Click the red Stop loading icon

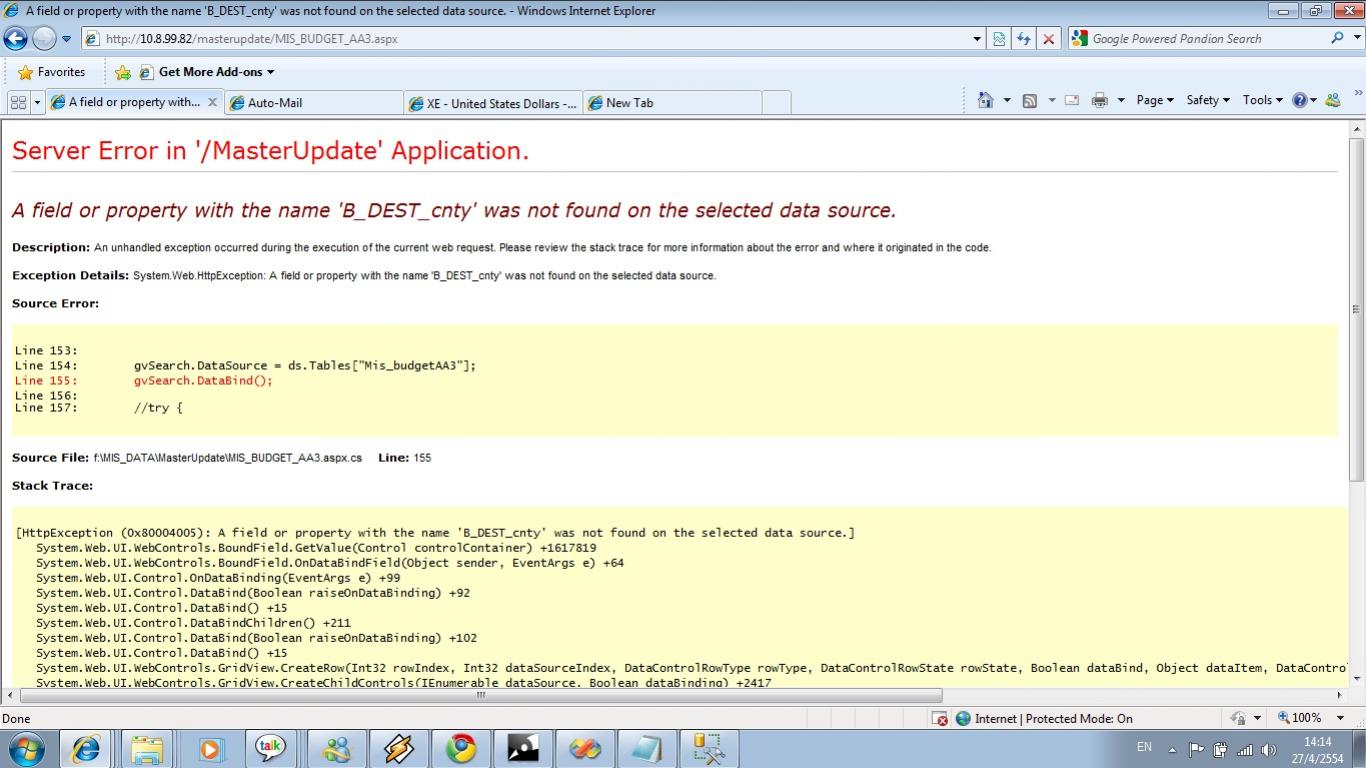click(1048, 39)
